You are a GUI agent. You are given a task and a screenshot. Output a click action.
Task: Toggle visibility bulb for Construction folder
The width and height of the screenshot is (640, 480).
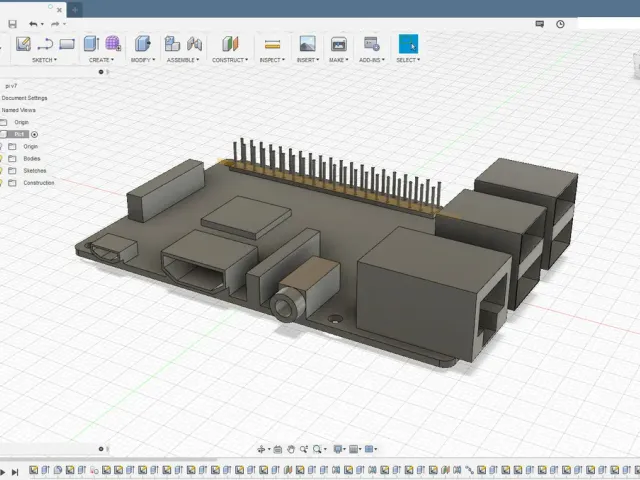tap(1, 183)
